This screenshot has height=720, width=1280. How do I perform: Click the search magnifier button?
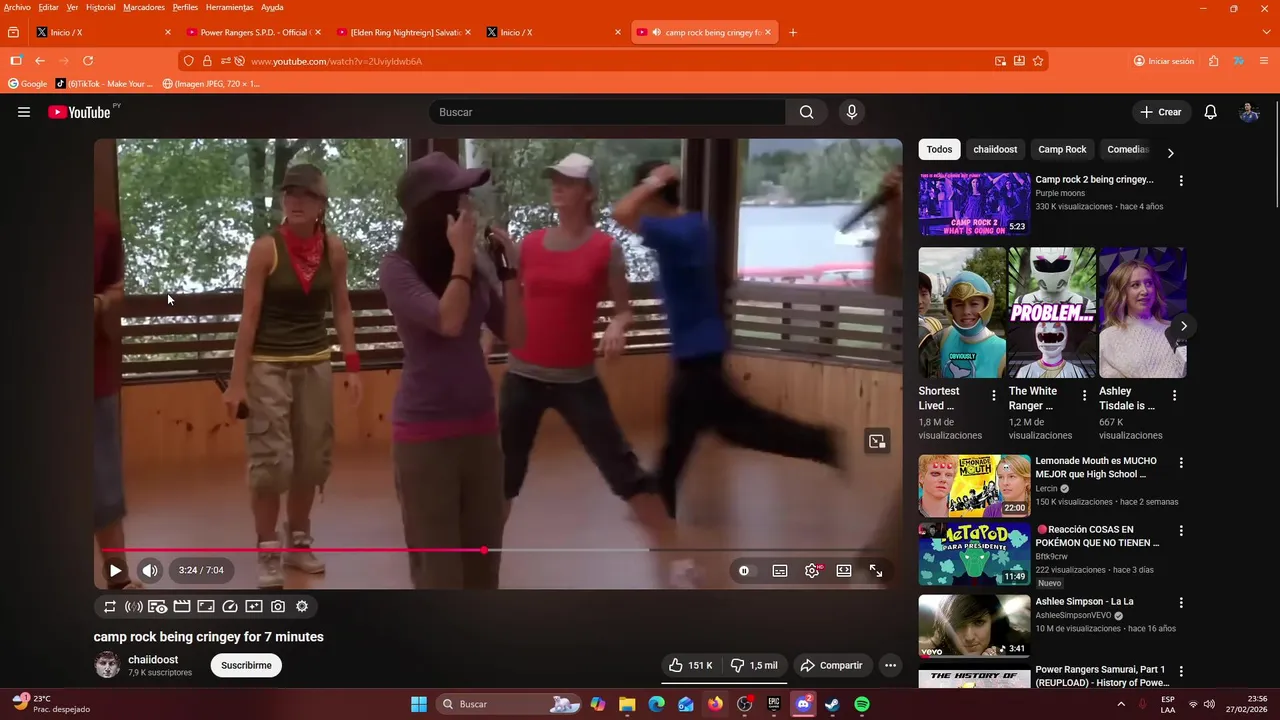click(807, 112)
